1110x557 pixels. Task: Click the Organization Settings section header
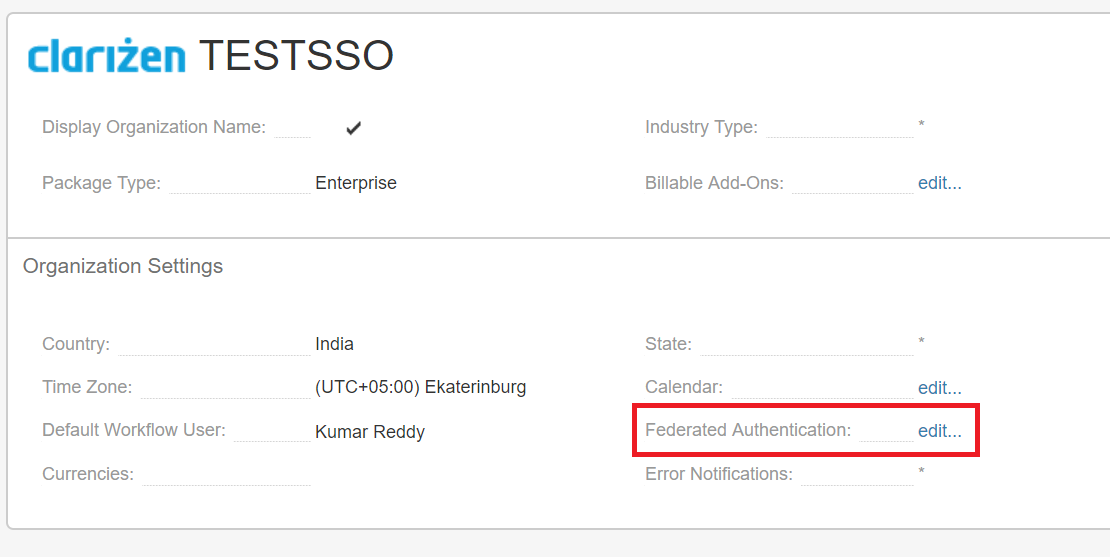(122, 266)
